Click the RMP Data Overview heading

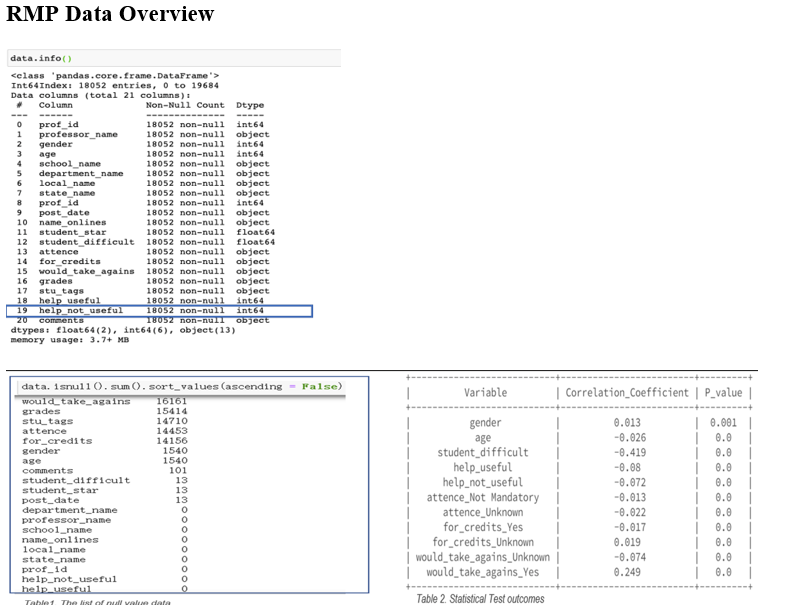pyautogui.click(x=110, y=14)
